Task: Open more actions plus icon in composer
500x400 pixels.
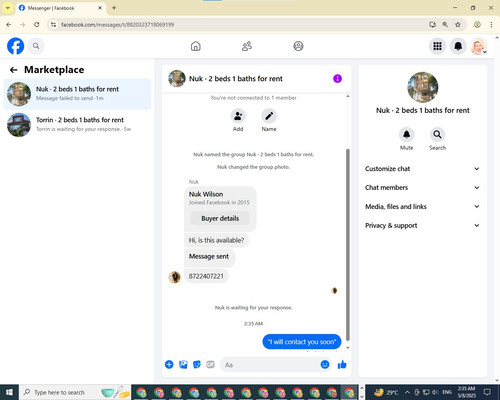Action: 169,365
